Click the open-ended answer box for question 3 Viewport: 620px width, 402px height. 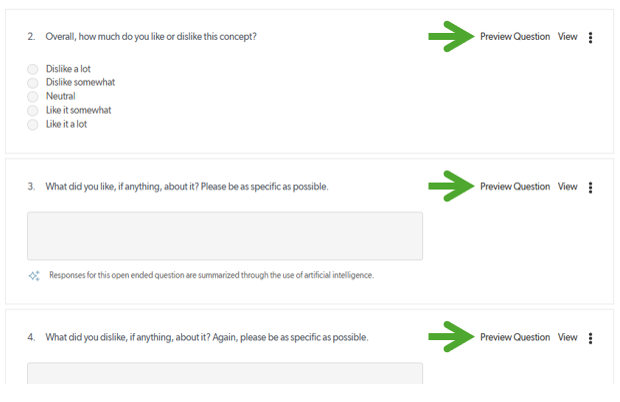click(225, 236)
